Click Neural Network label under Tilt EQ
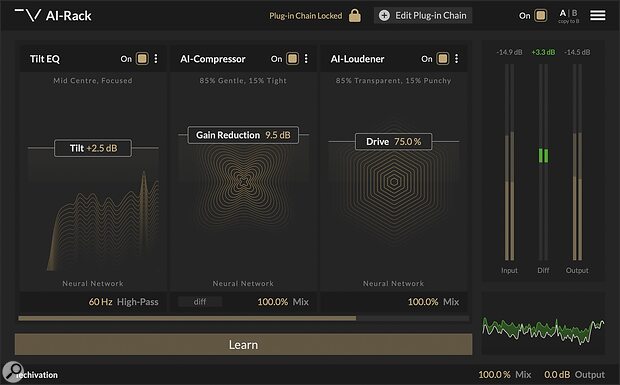Screen dimensions: 620x385 (93, 283)
